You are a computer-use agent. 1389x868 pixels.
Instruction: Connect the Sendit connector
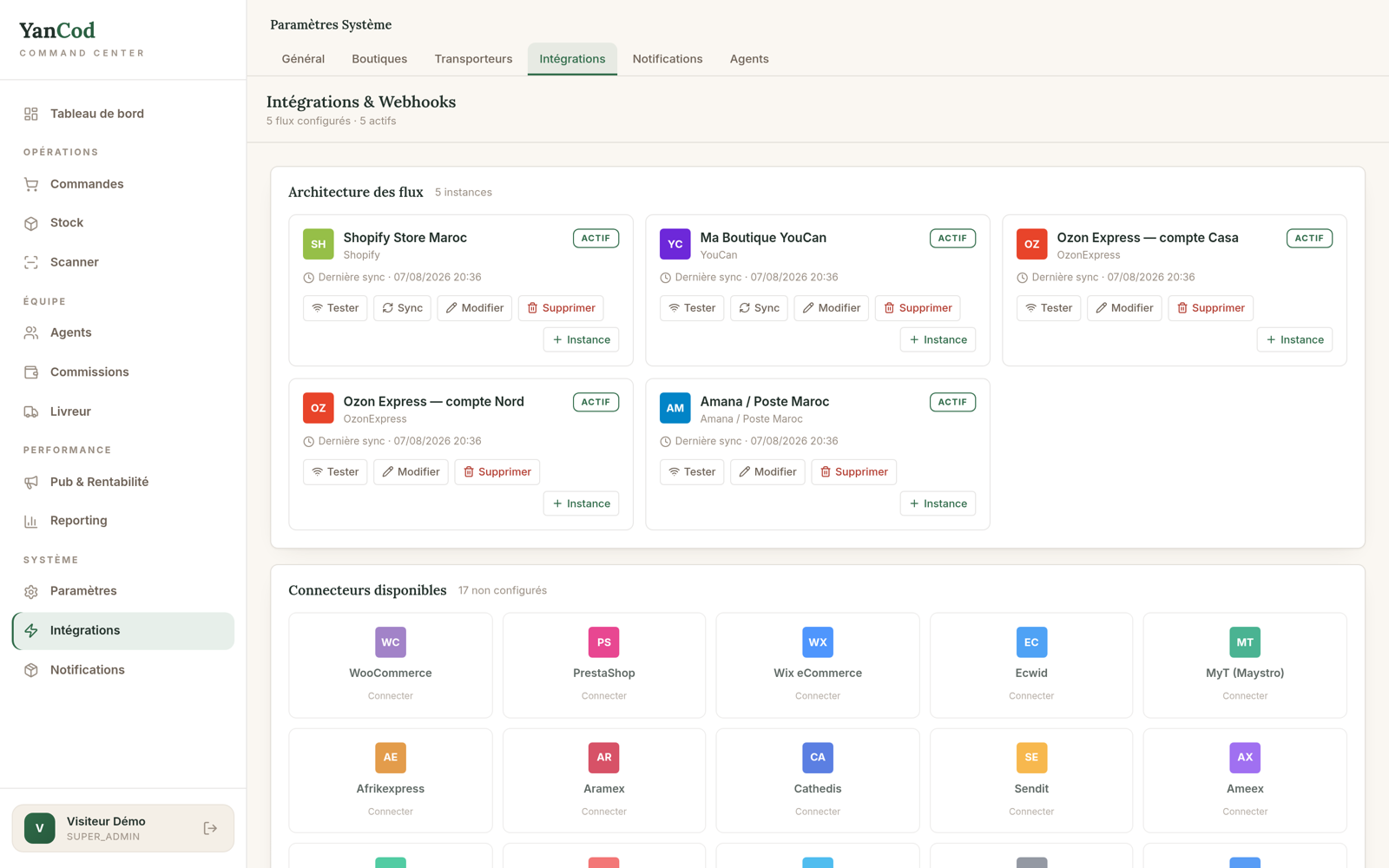pyautogui.click(x=1031, y=812)
